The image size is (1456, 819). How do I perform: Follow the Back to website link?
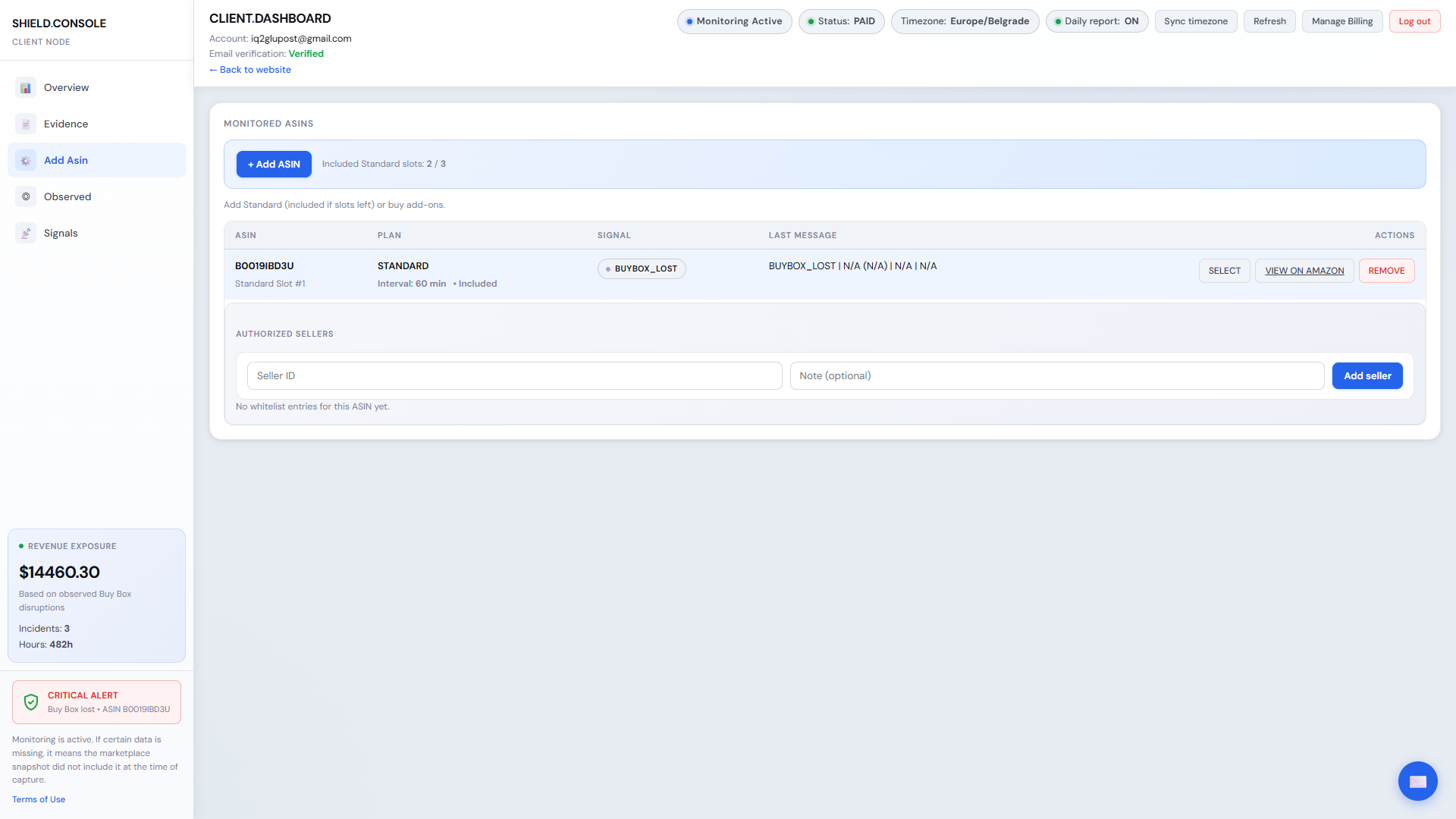[x=250, y=70]
